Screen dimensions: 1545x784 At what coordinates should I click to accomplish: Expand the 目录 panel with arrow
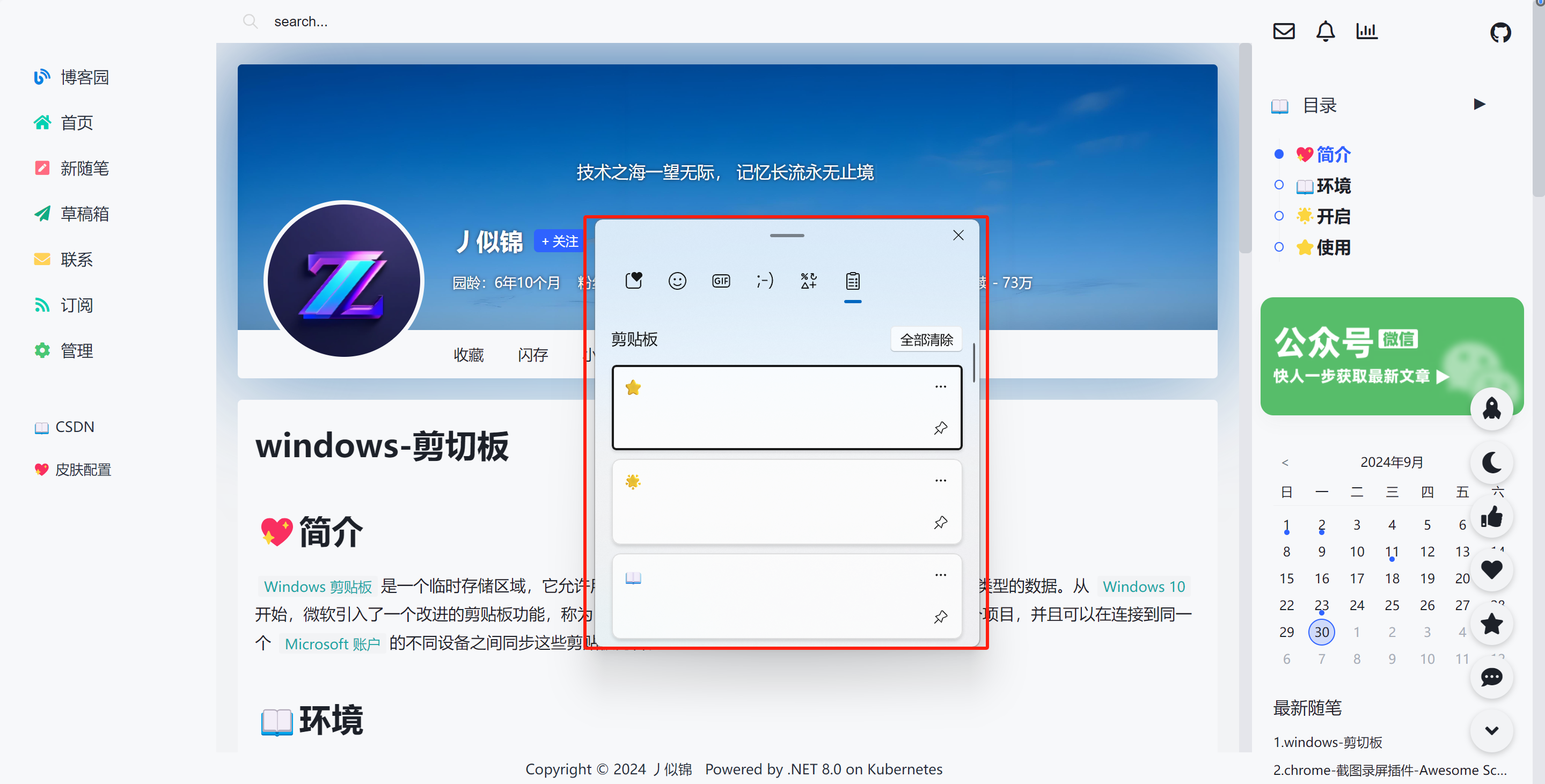pyautogui.click(x=1479, y=105)
